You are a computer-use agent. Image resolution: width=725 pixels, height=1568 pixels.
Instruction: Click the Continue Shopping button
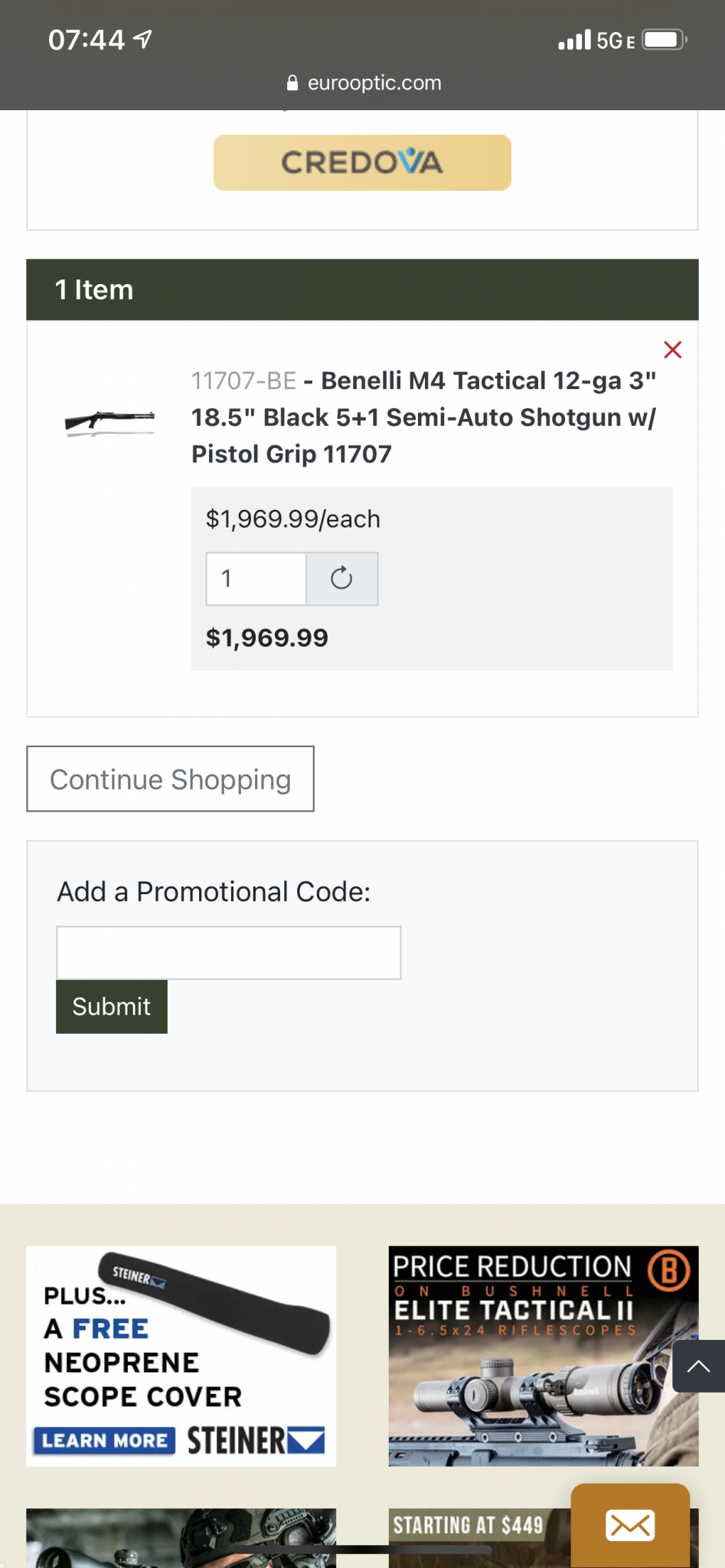tap(170, 779)
